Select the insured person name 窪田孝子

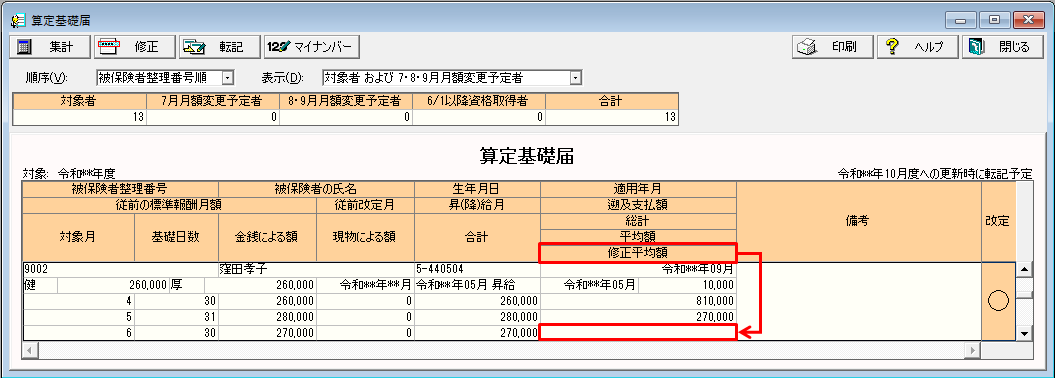click(x=244, y=269)
